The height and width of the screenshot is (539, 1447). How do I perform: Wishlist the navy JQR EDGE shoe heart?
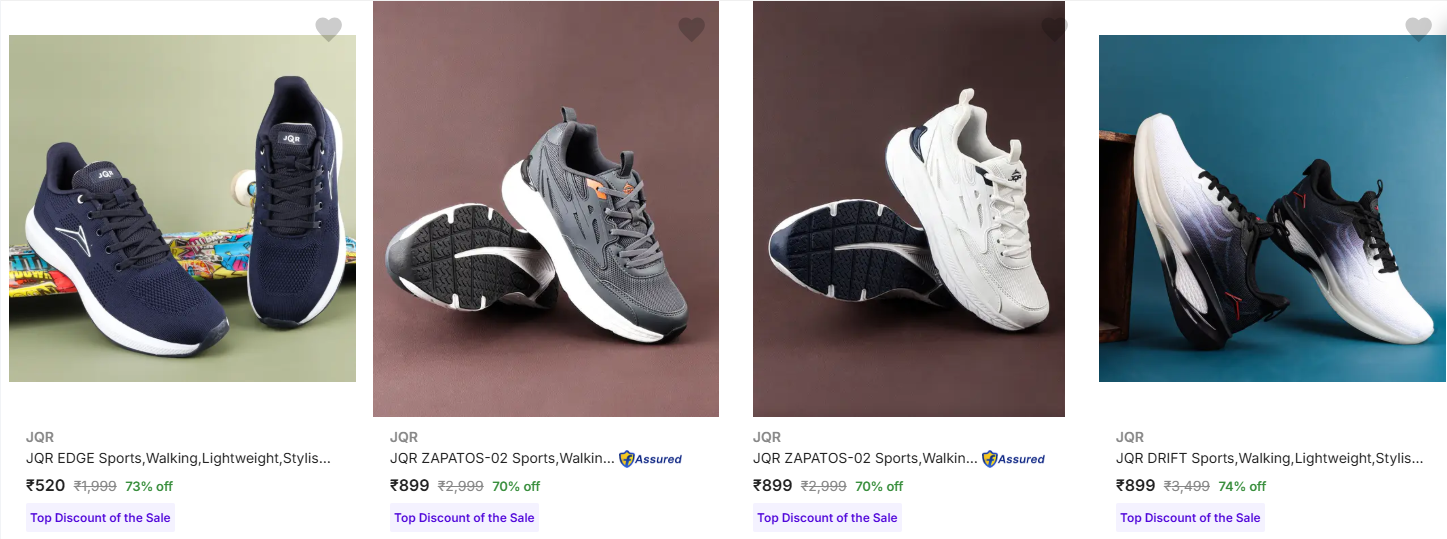pyautogui.click(x=329, y=29)
